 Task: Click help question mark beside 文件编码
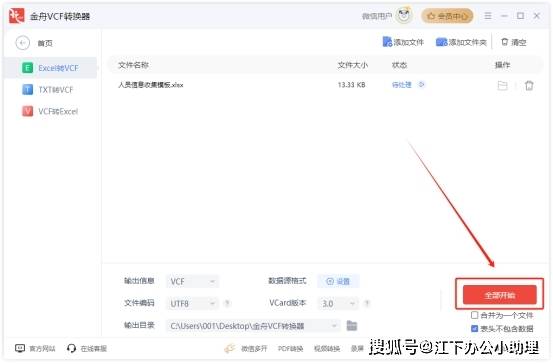tap(227, 303)
